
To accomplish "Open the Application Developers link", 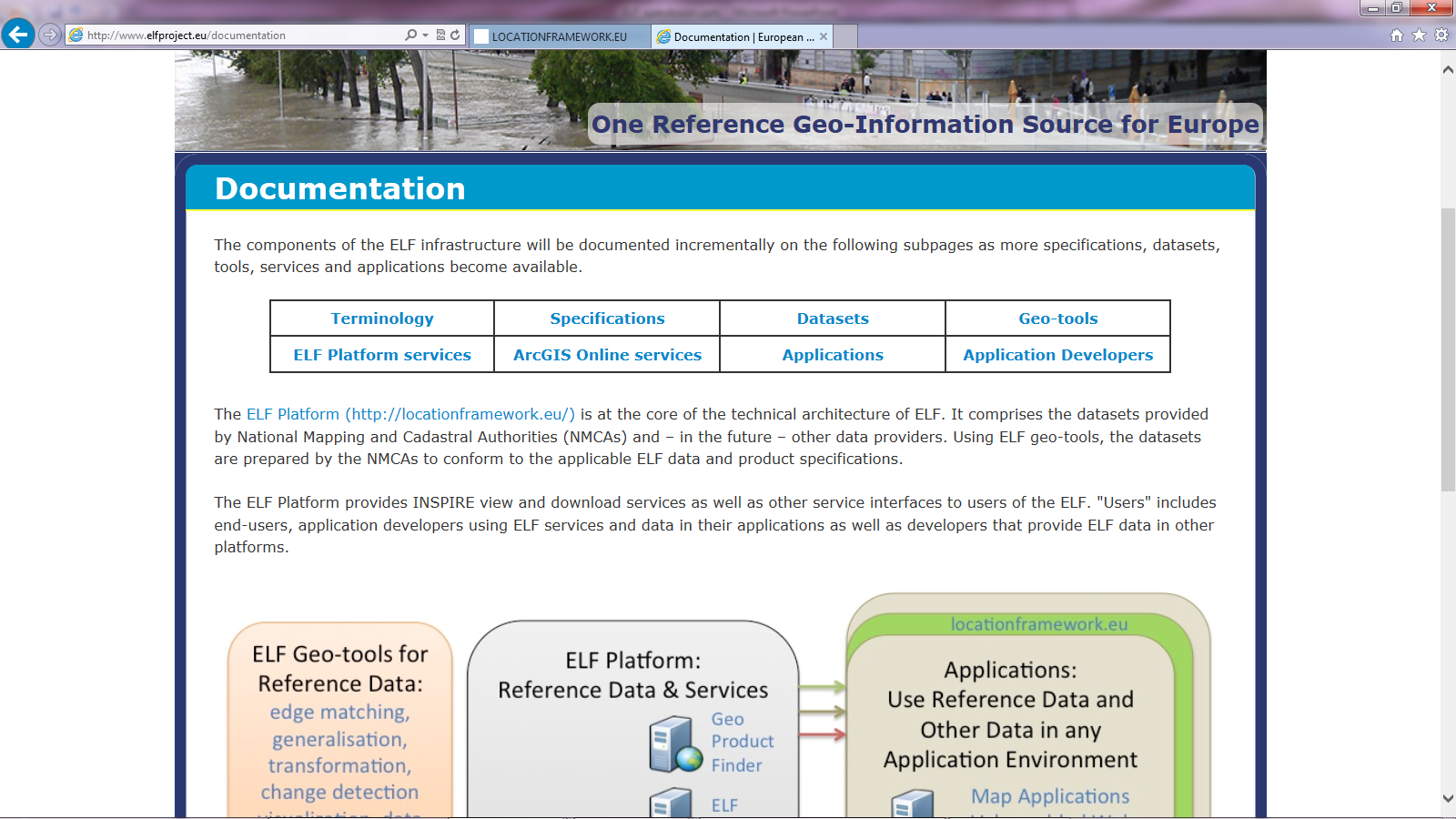I will pos(1058,355).
